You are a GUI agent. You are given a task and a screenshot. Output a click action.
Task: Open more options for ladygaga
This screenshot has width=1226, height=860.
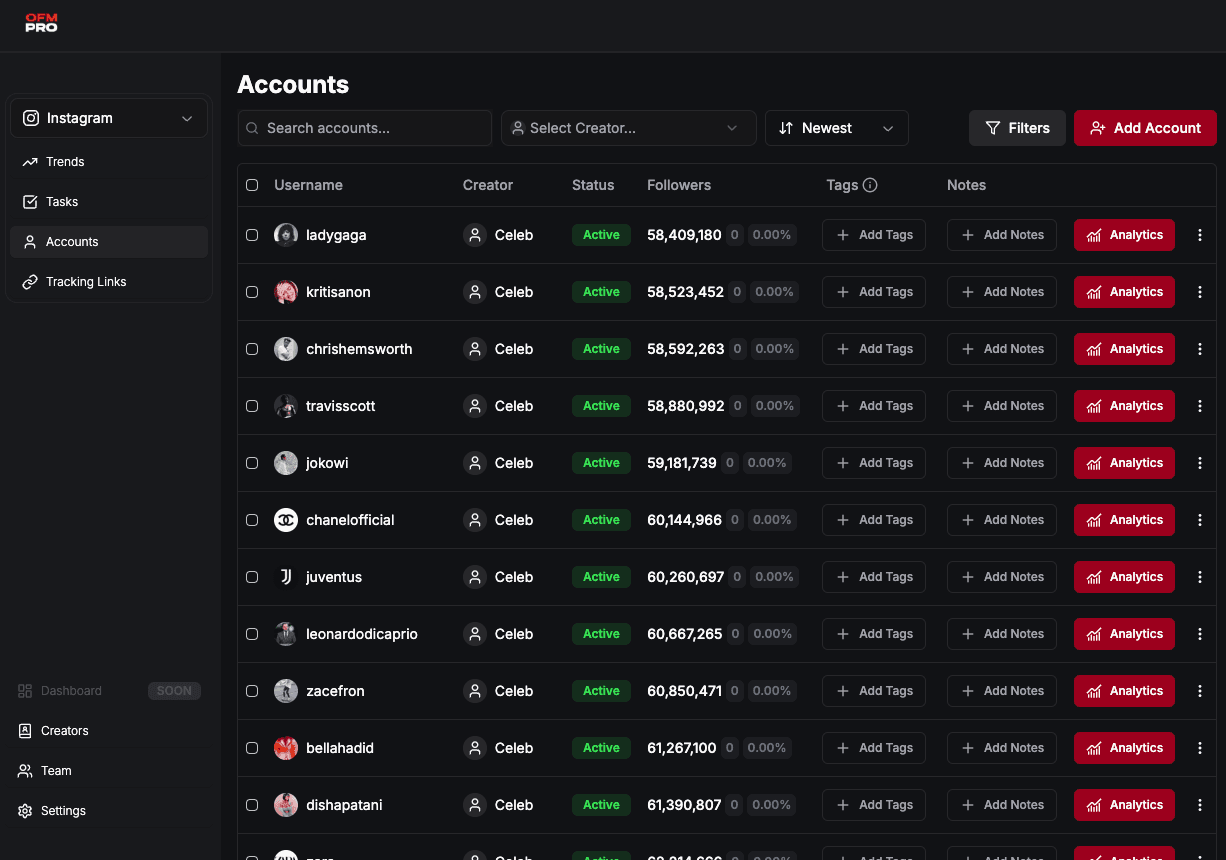coord(1200,235)
